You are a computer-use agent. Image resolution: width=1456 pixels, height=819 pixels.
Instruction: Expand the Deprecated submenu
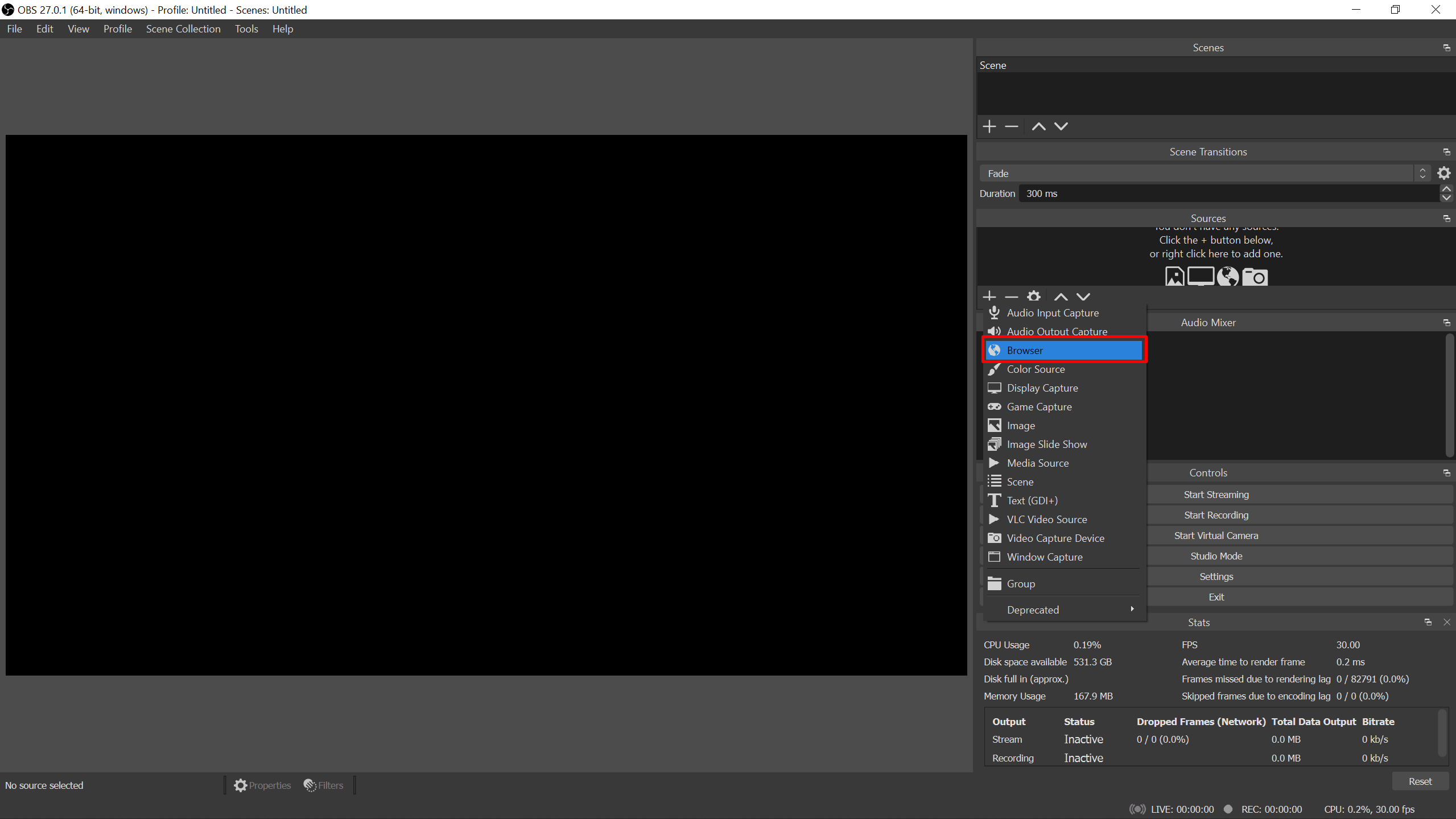tap(1064, 610)
